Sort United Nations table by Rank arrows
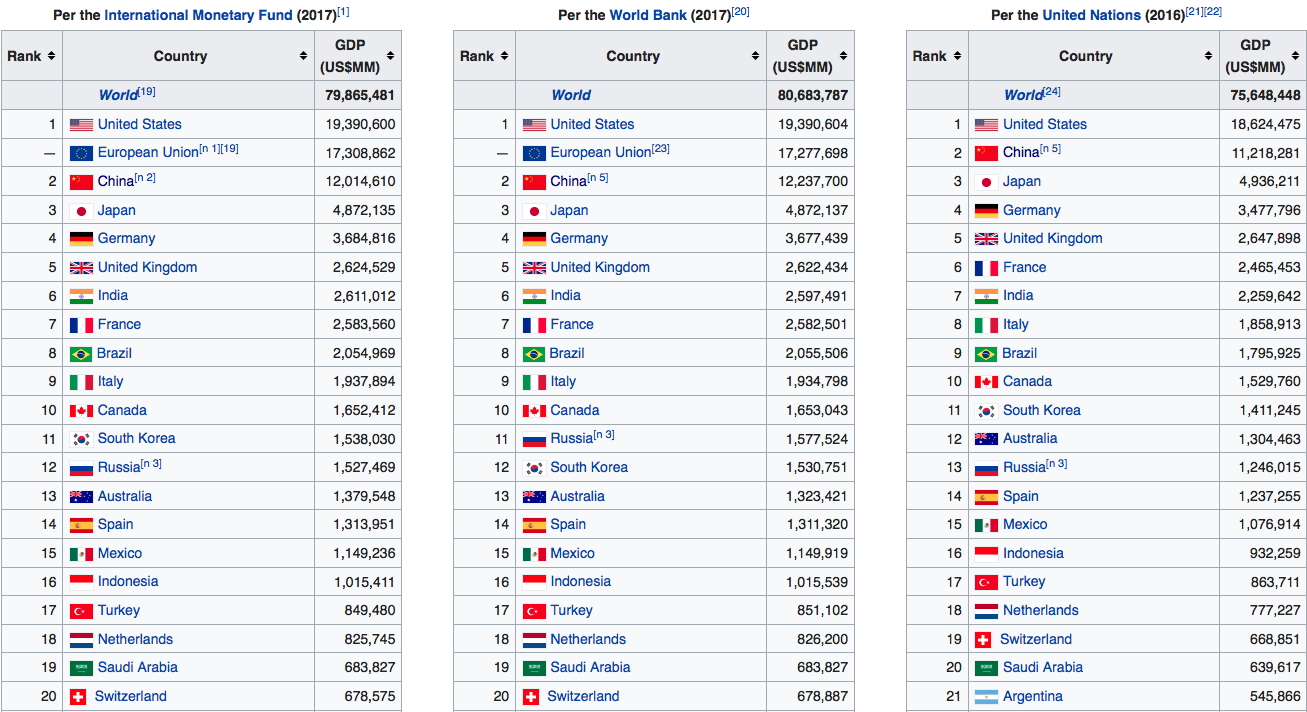1307x712 pixels. coord(957,56)
